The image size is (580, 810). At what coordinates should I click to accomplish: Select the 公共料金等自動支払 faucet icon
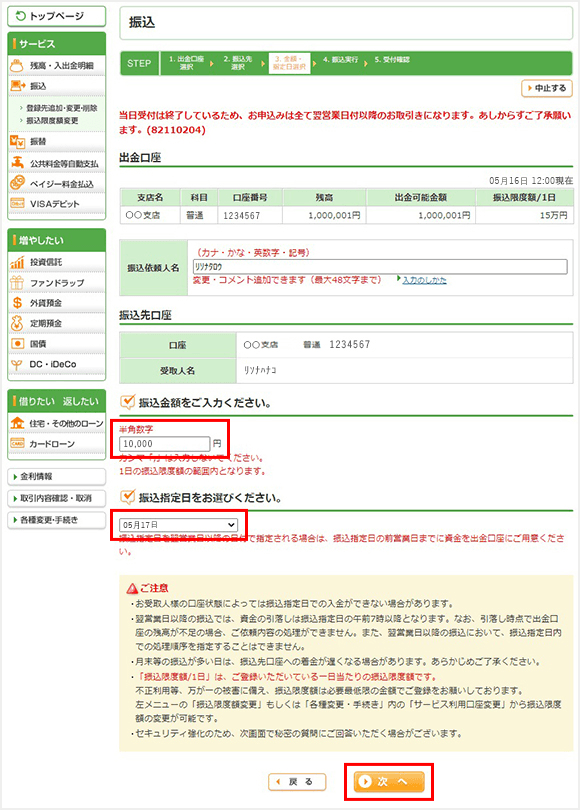tap(17, 163)
